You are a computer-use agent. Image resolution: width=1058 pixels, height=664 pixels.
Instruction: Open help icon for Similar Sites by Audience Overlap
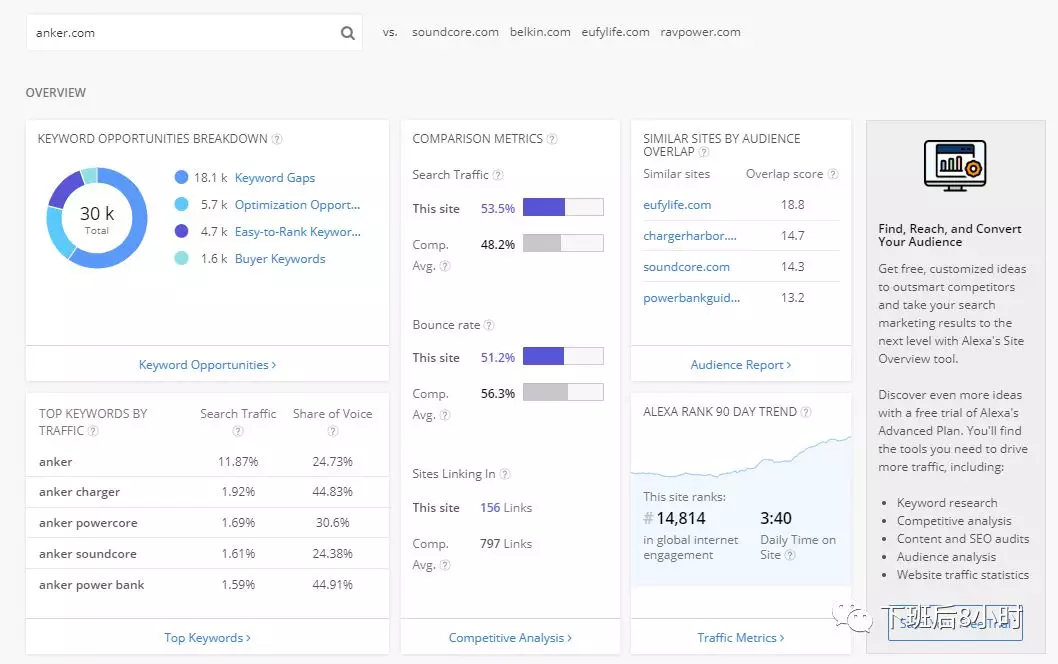click(704, 153)
